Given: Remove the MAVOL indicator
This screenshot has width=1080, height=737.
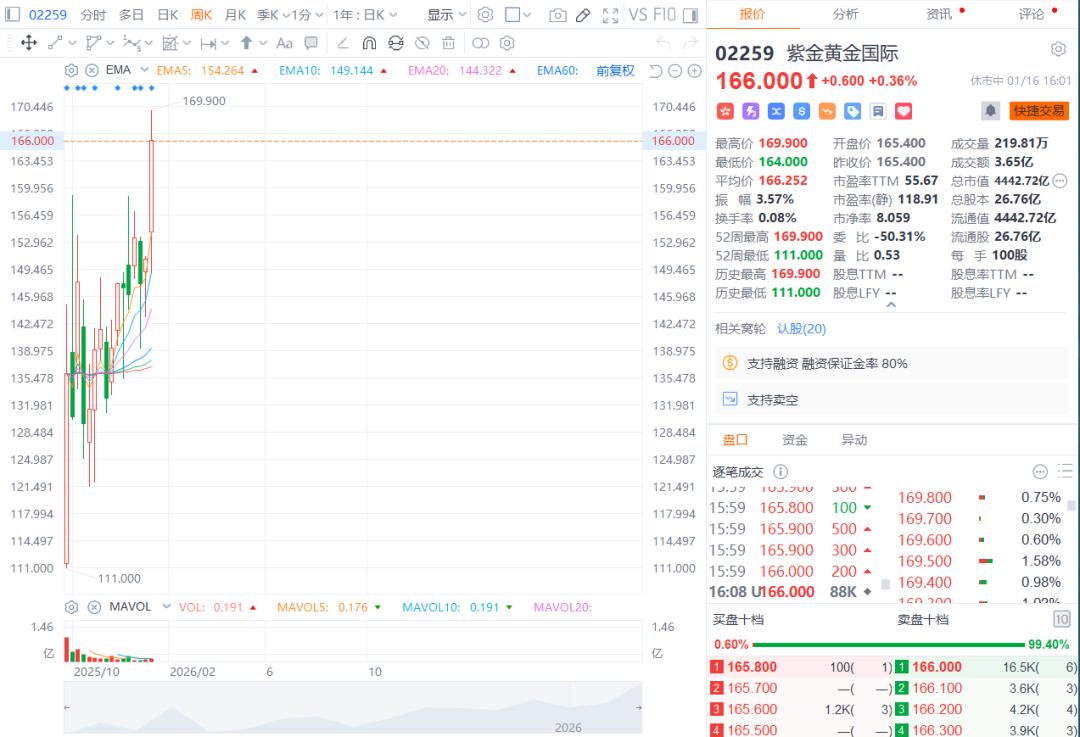Looking at the screenshot, I should 94,607.
